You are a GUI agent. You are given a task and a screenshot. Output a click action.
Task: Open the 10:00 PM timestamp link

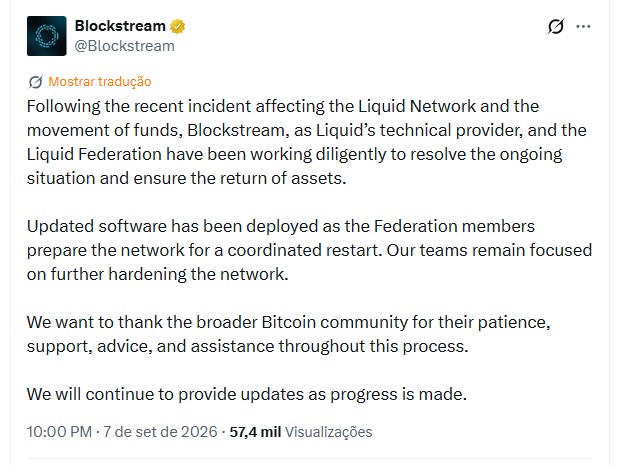click(59, 432)
